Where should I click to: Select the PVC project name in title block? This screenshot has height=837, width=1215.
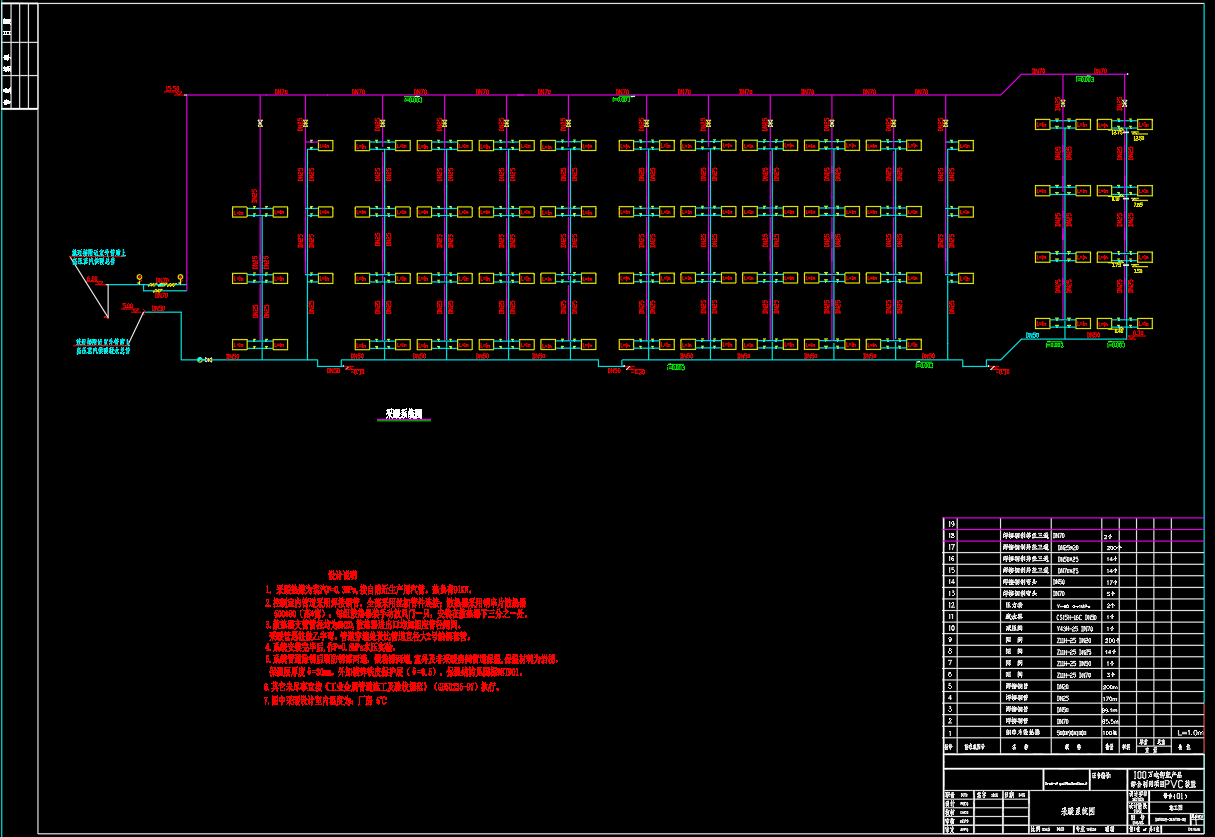pyautogui.click(x=1164, y=780)
